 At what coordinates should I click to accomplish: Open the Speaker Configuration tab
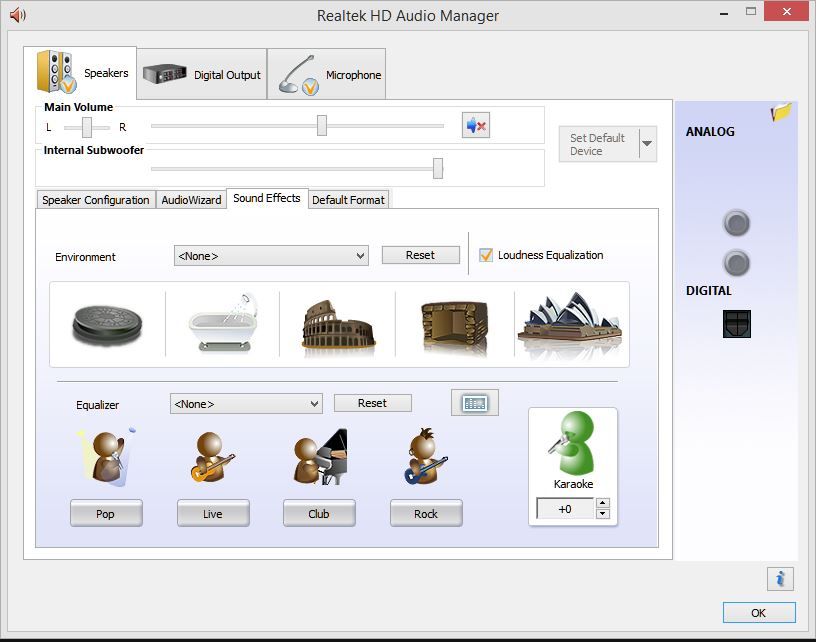pyautogui.click(x=96, y=200)
